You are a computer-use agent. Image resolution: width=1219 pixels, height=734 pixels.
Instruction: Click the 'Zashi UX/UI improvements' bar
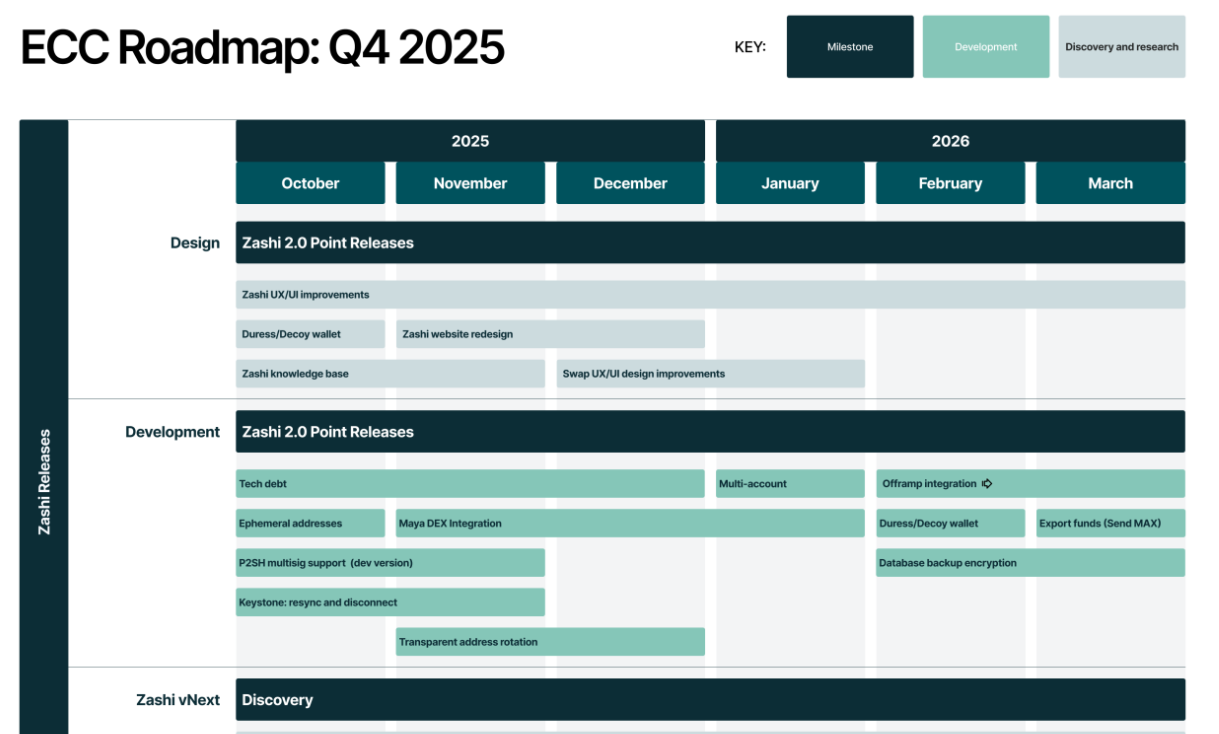point(710,295)
